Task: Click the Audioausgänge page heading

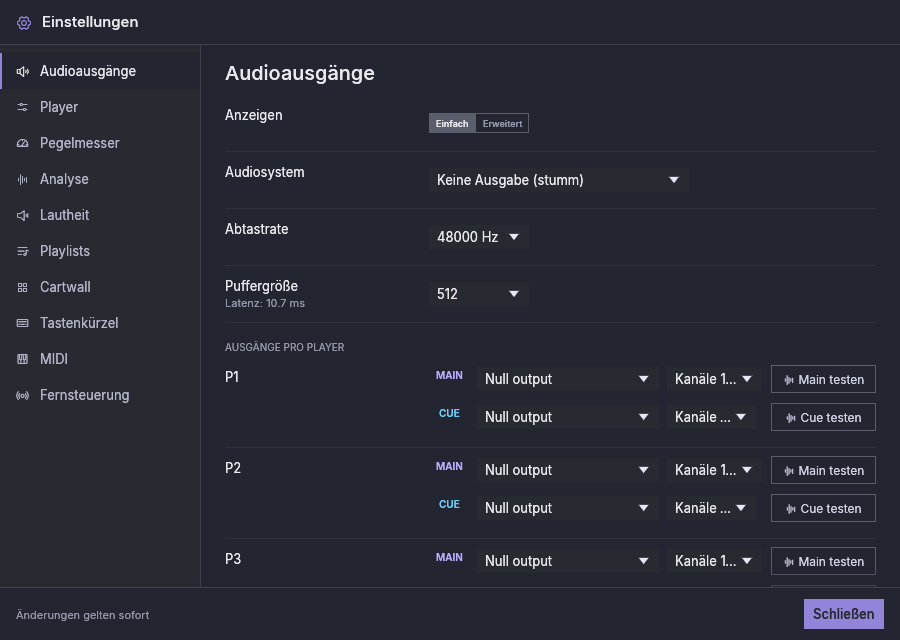Action: tap(300, 73)
